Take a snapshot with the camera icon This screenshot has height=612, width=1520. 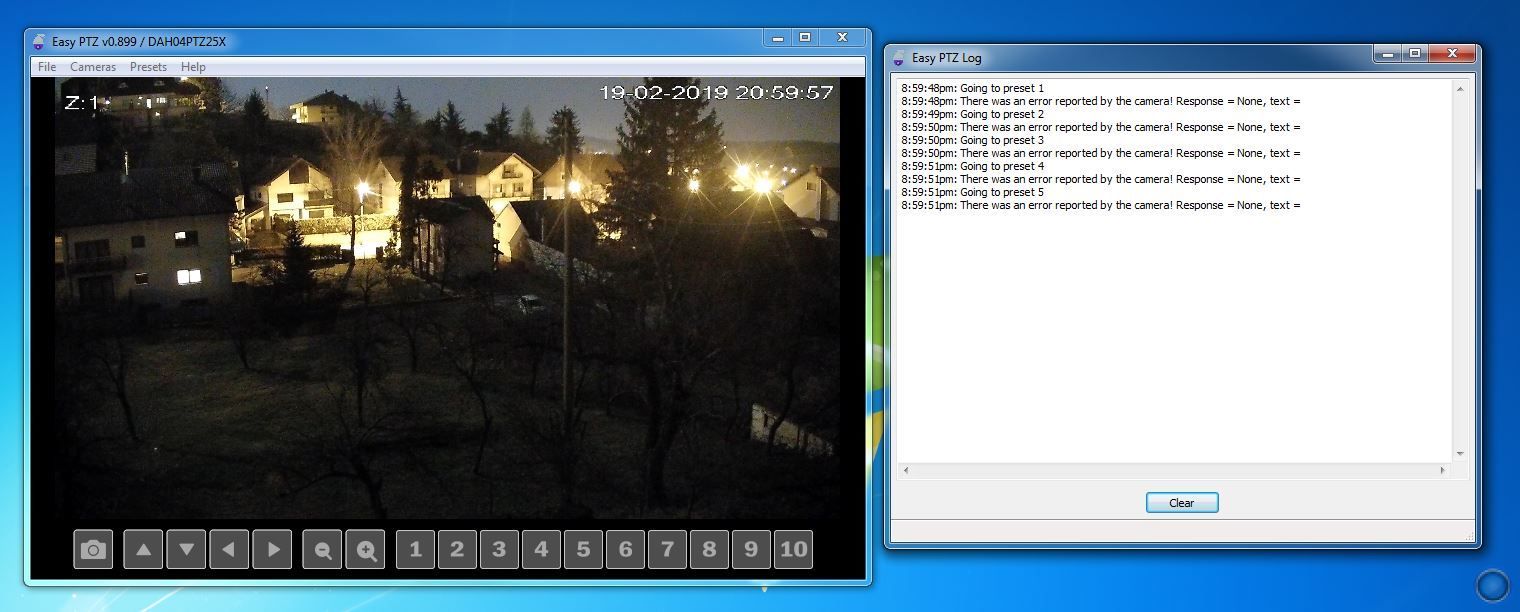pyautogui.click(x=93, y=550)
